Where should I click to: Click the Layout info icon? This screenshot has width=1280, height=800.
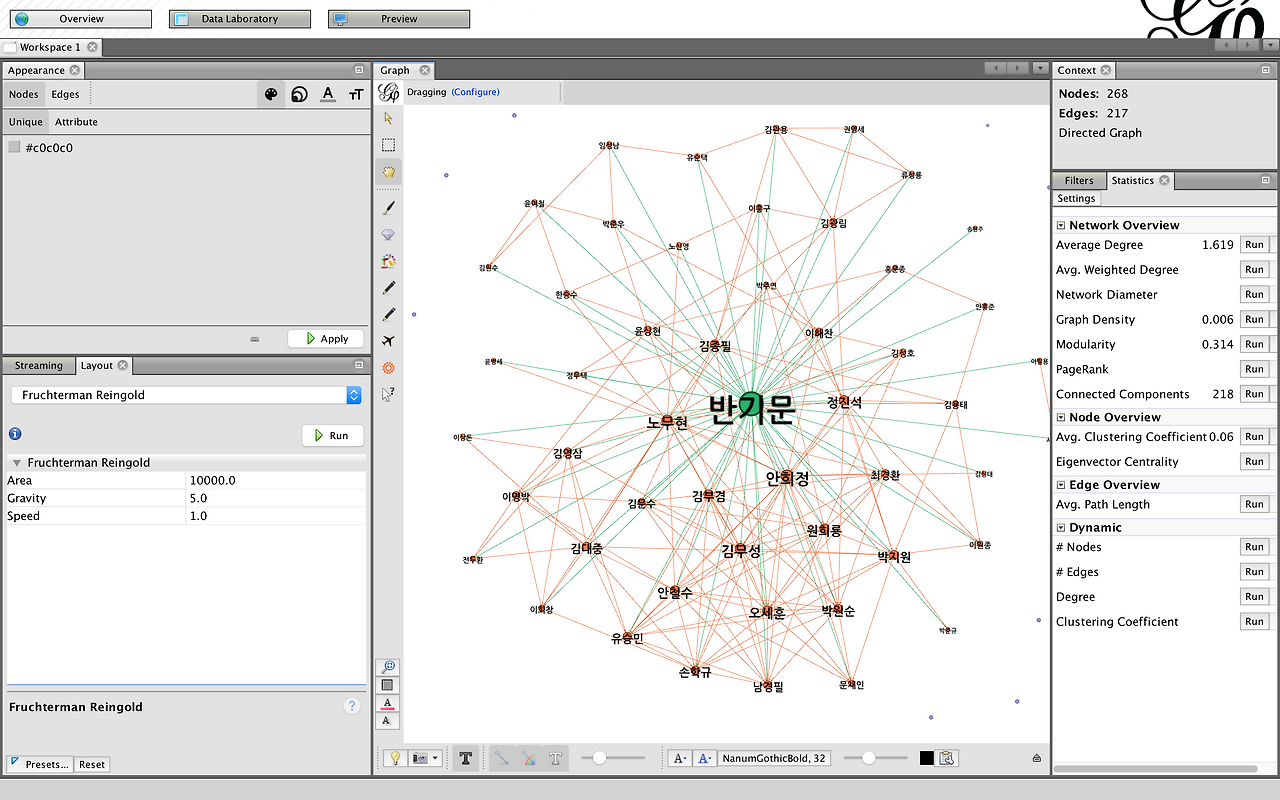(15, 434)
